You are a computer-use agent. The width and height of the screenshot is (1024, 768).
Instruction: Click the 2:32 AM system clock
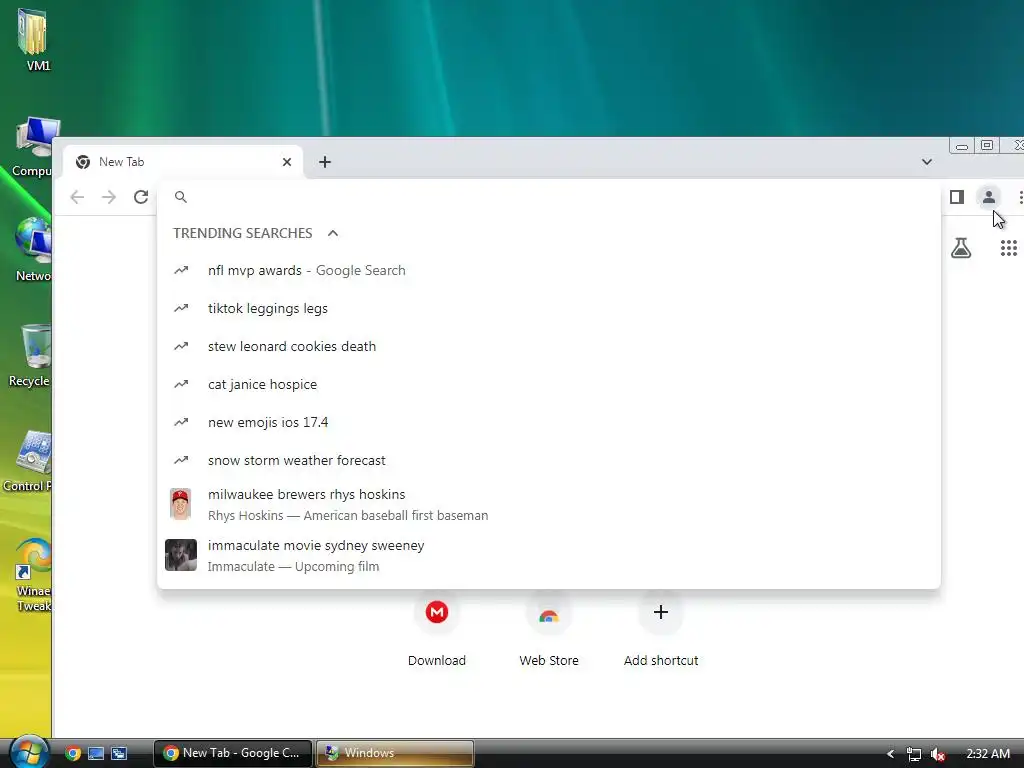point(988,754)
